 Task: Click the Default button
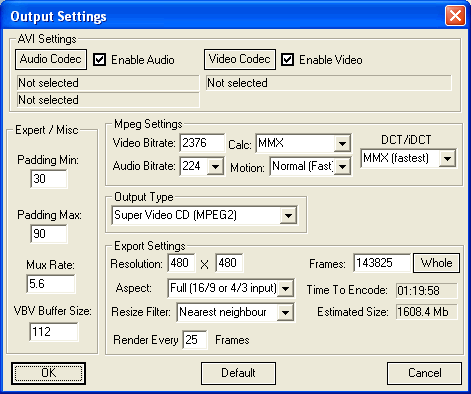pos(238,373)
